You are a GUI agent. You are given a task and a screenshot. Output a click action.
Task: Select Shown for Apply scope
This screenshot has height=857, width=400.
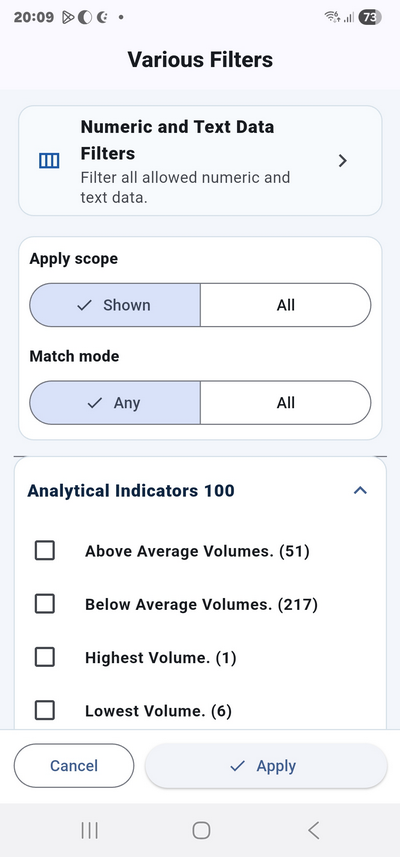point(115,305)
